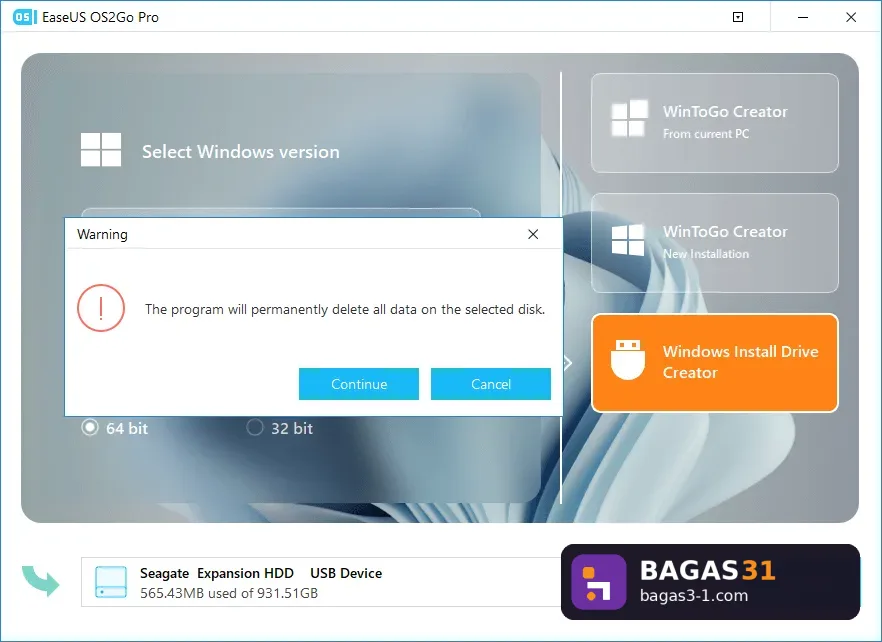Click '565.43MB used of 931.51GB' text
Viewport: 882px width, 642px height.
(x=229, y=593)
